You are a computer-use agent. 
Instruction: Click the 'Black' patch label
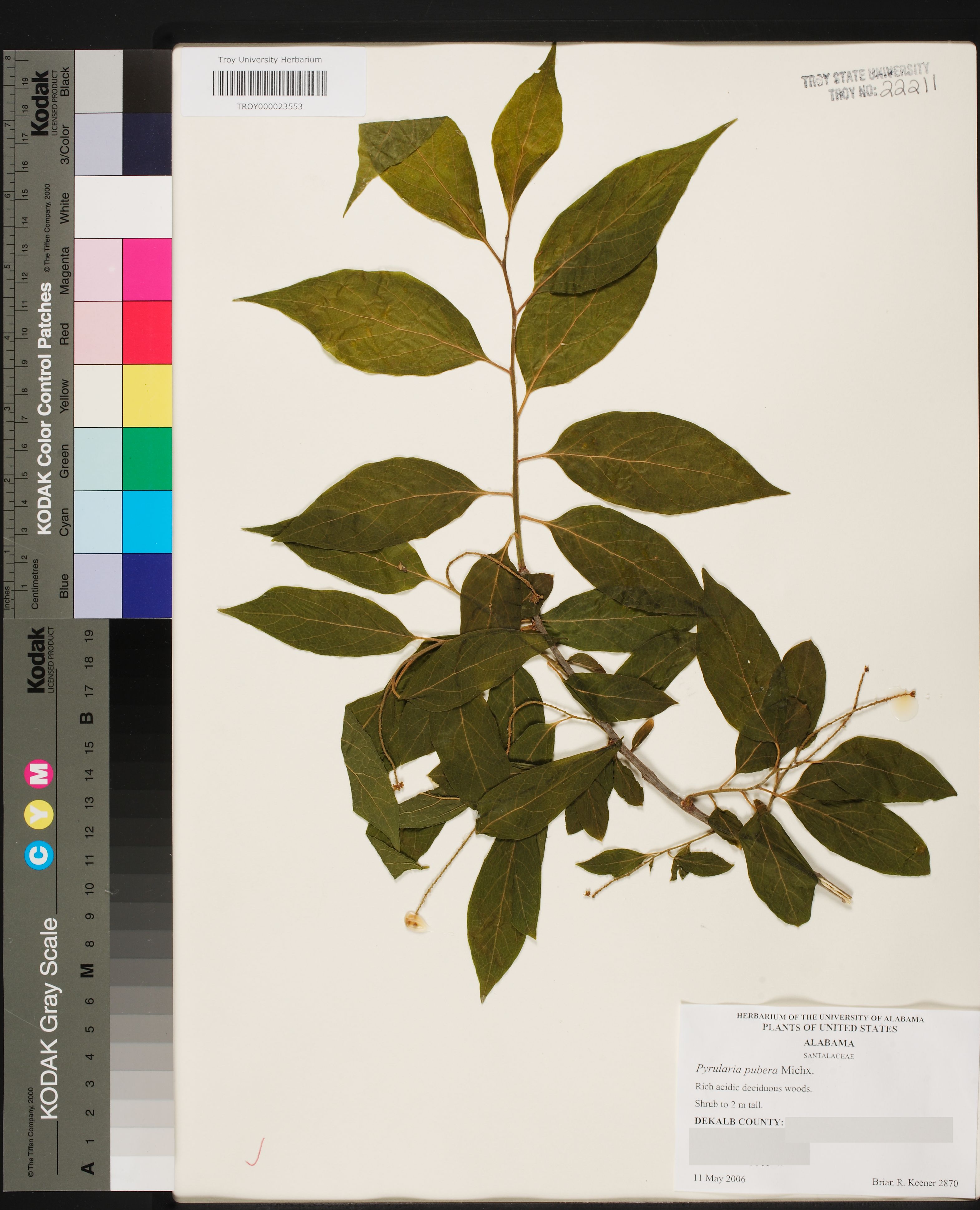click(x=64, y=81)
